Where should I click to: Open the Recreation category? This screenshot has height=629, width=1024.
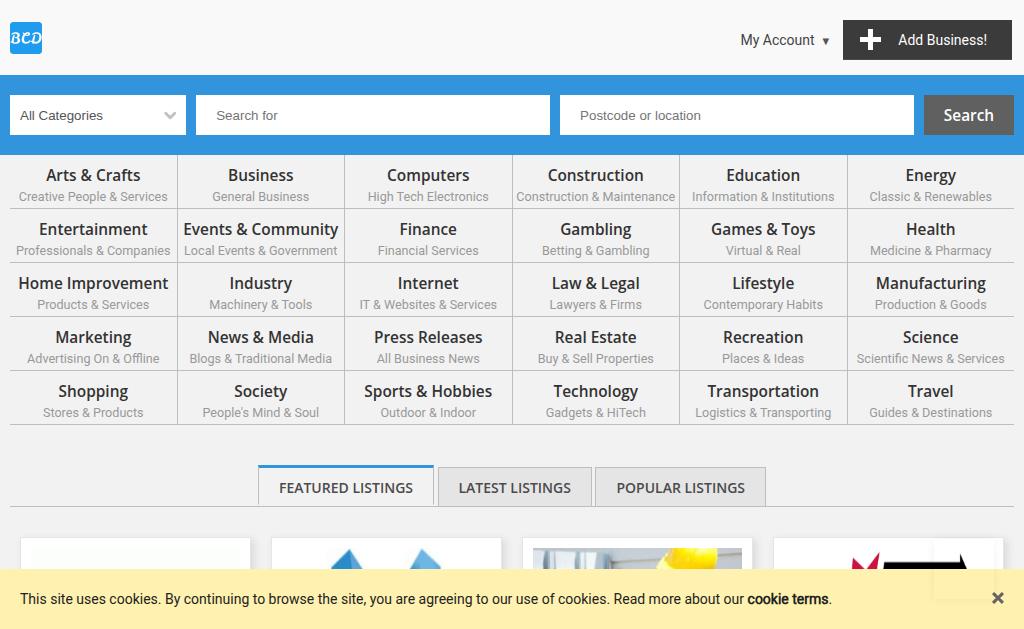763,338
